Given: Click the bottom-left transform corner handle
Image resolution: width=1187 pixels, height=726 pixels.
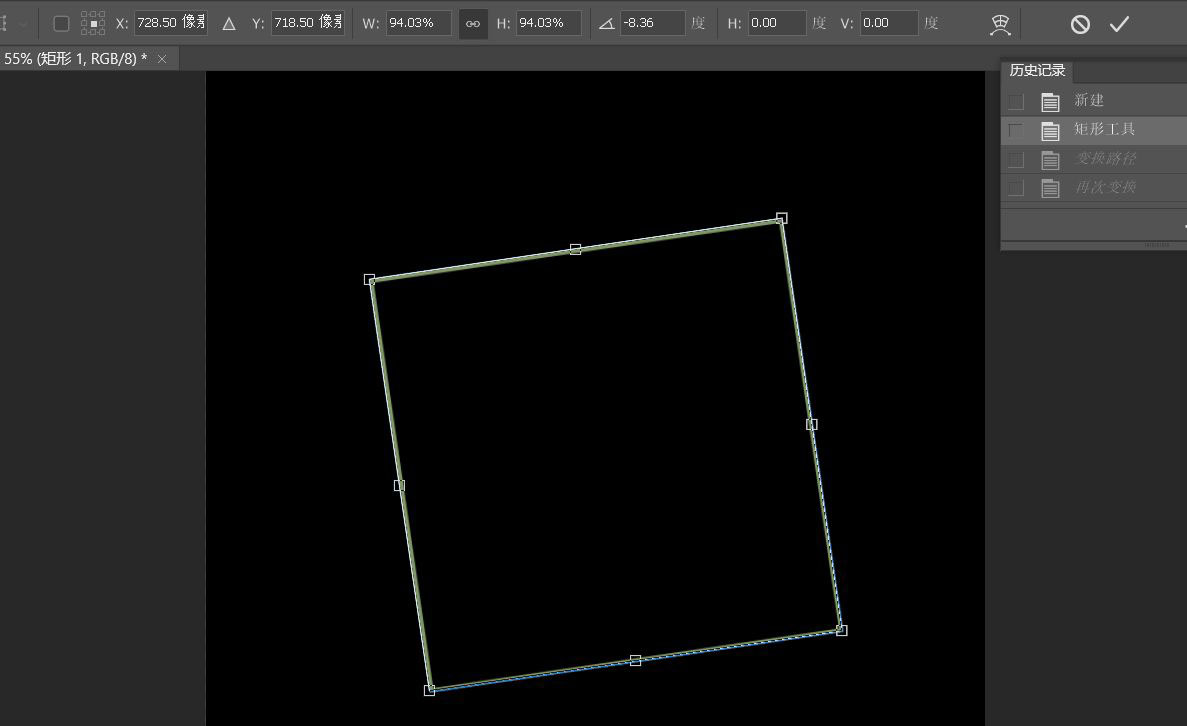Looking at the screenshot, I should (x=429, y=690).
